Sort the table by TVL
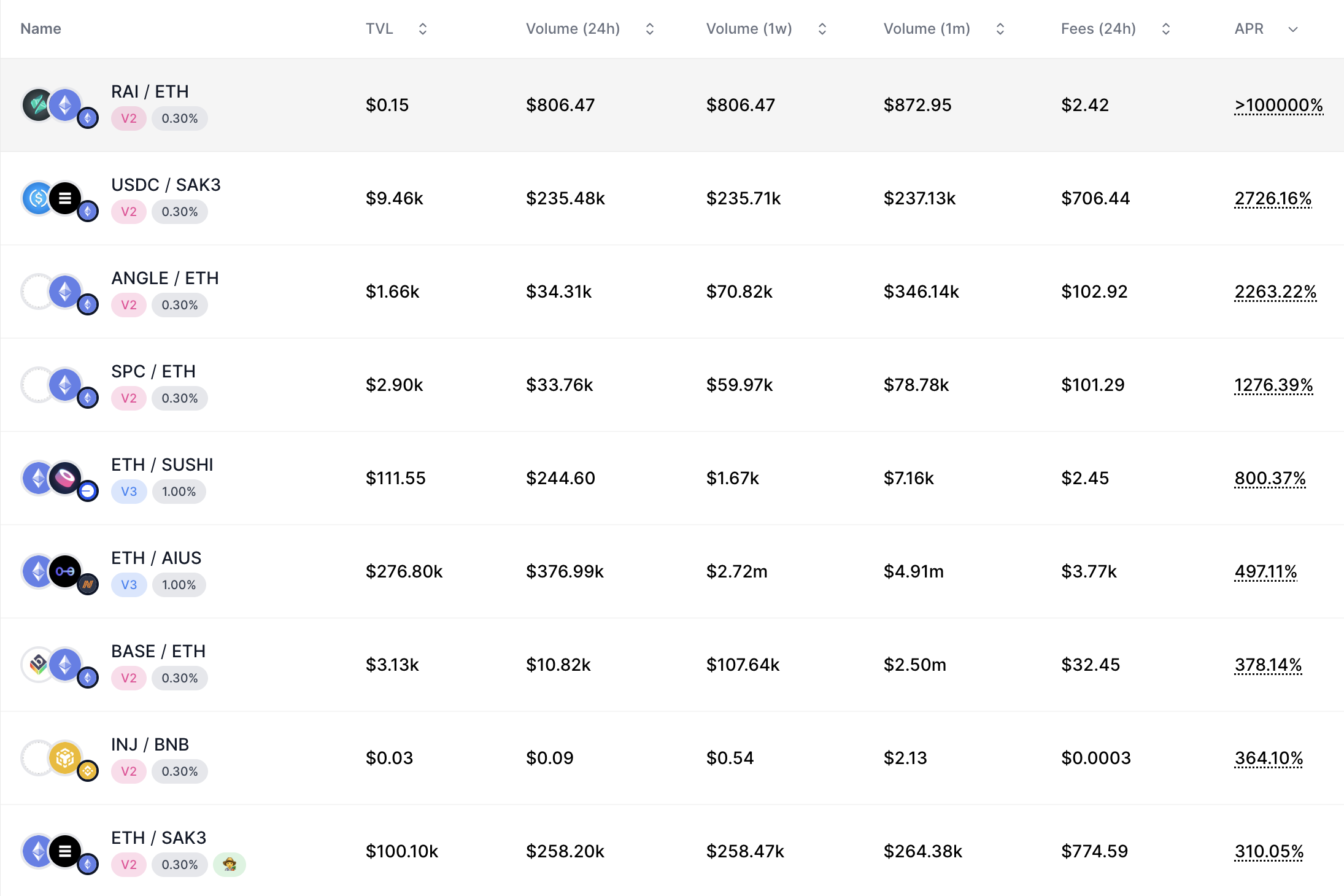1344x896 pixels. click(422, 29)
